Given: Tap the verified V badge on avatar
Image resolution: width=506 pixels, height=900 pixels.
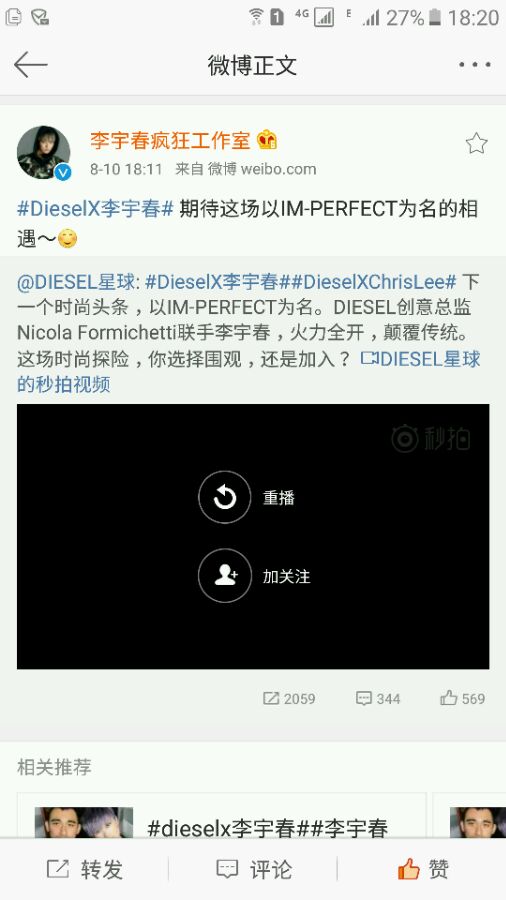Looking at the screenshot, I should 63,172.
